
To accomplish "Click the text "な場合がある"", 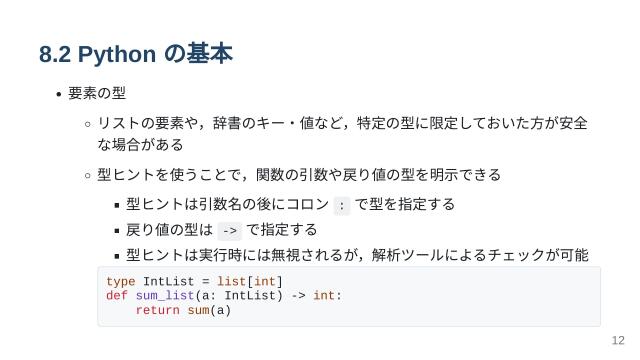I will tap(140, 144).
